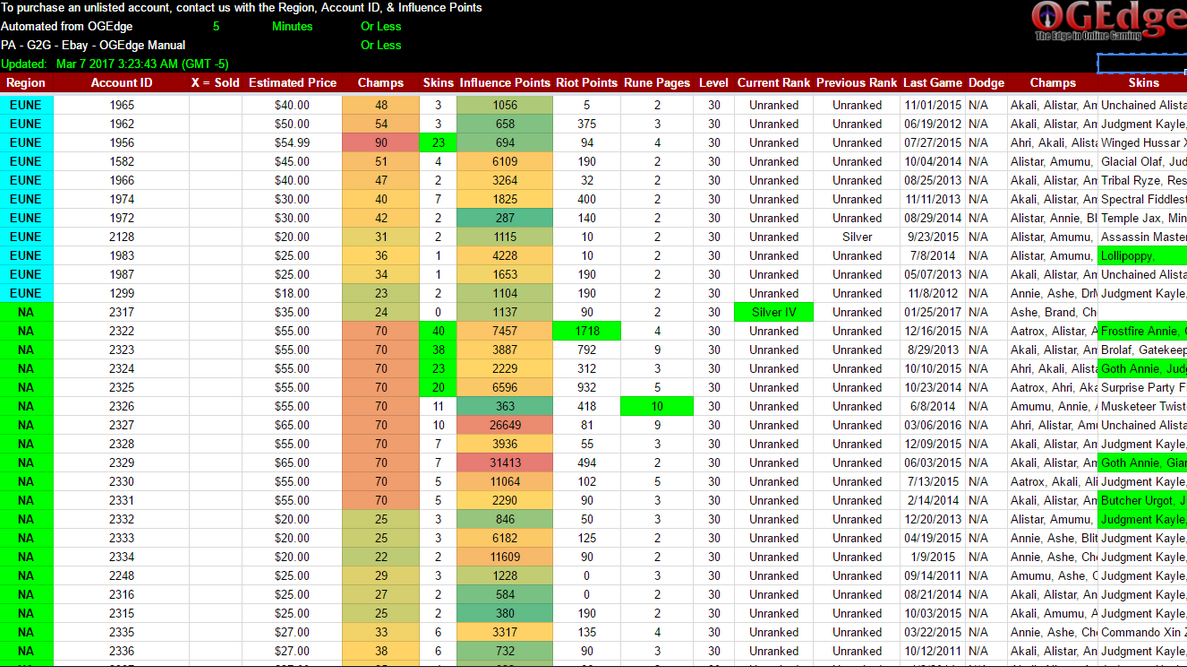Click the Riot Points cell showing 932

[587, 388]
